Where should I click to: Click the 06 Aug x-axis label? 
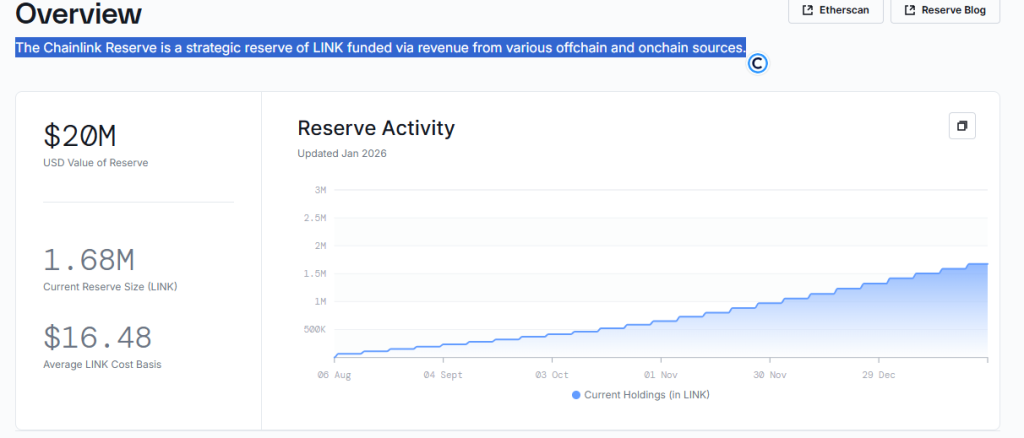(x=334, y=375)
